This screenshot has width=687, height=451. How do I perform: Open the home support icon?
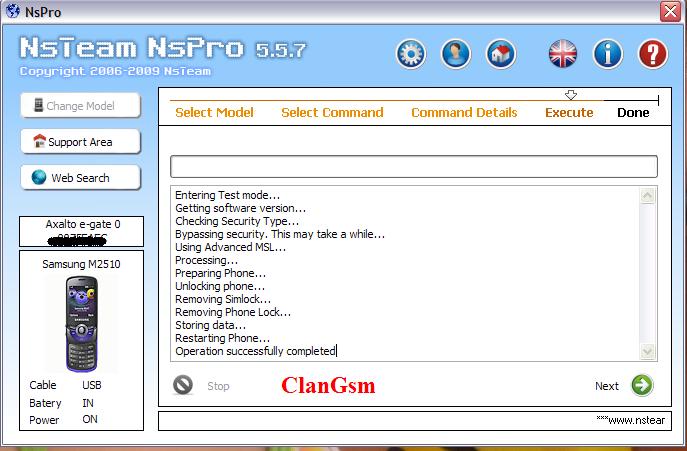(501, 54)
